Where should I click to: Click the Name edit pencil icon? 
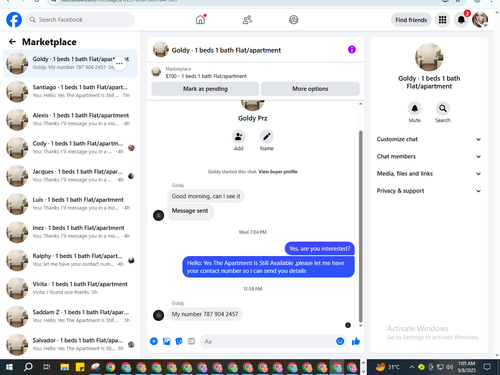coord(267,137)
